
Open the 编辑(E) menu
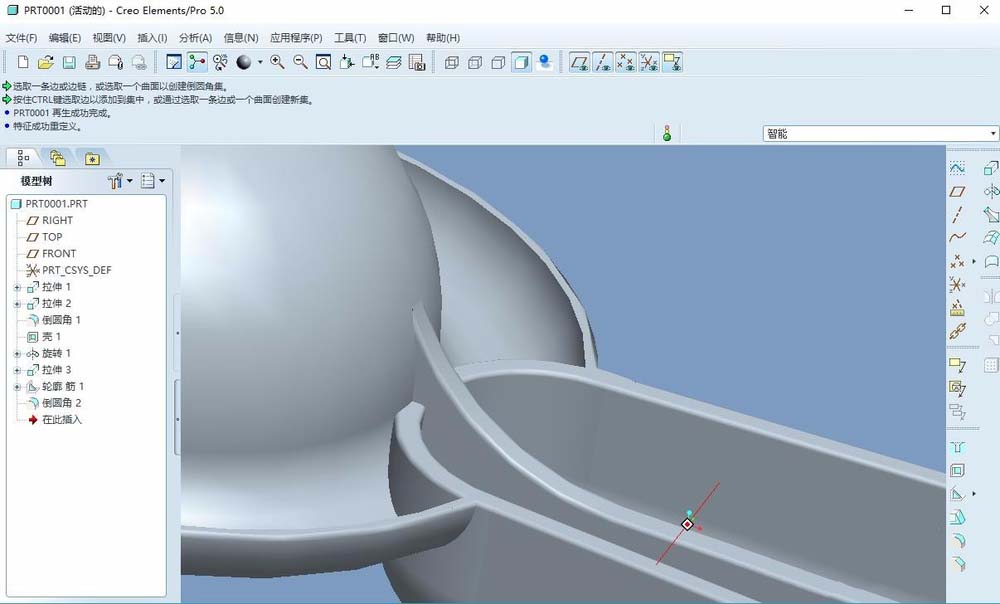[x=65, y=38]
